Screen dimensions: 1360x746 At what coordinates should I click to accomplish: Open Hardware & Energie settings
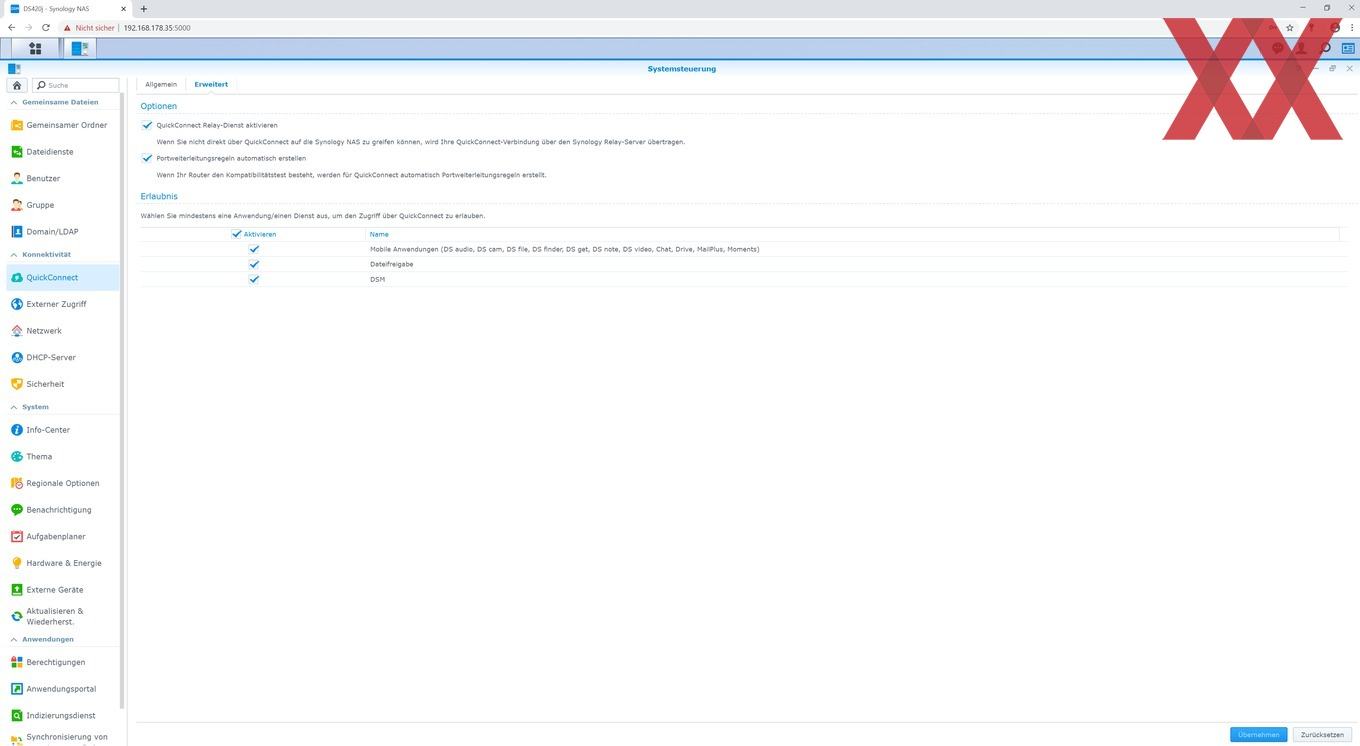62,563
